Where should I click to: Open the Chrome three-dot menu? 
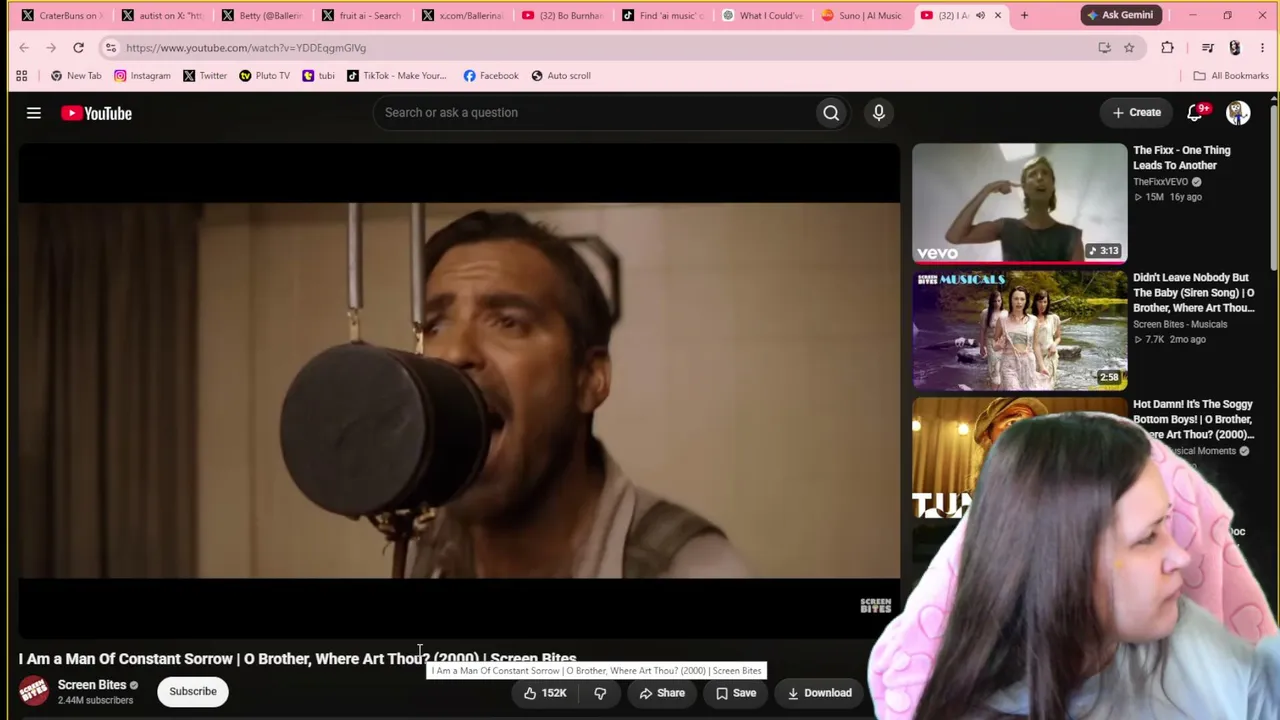pyautogui.click(x=1262, y=47)
